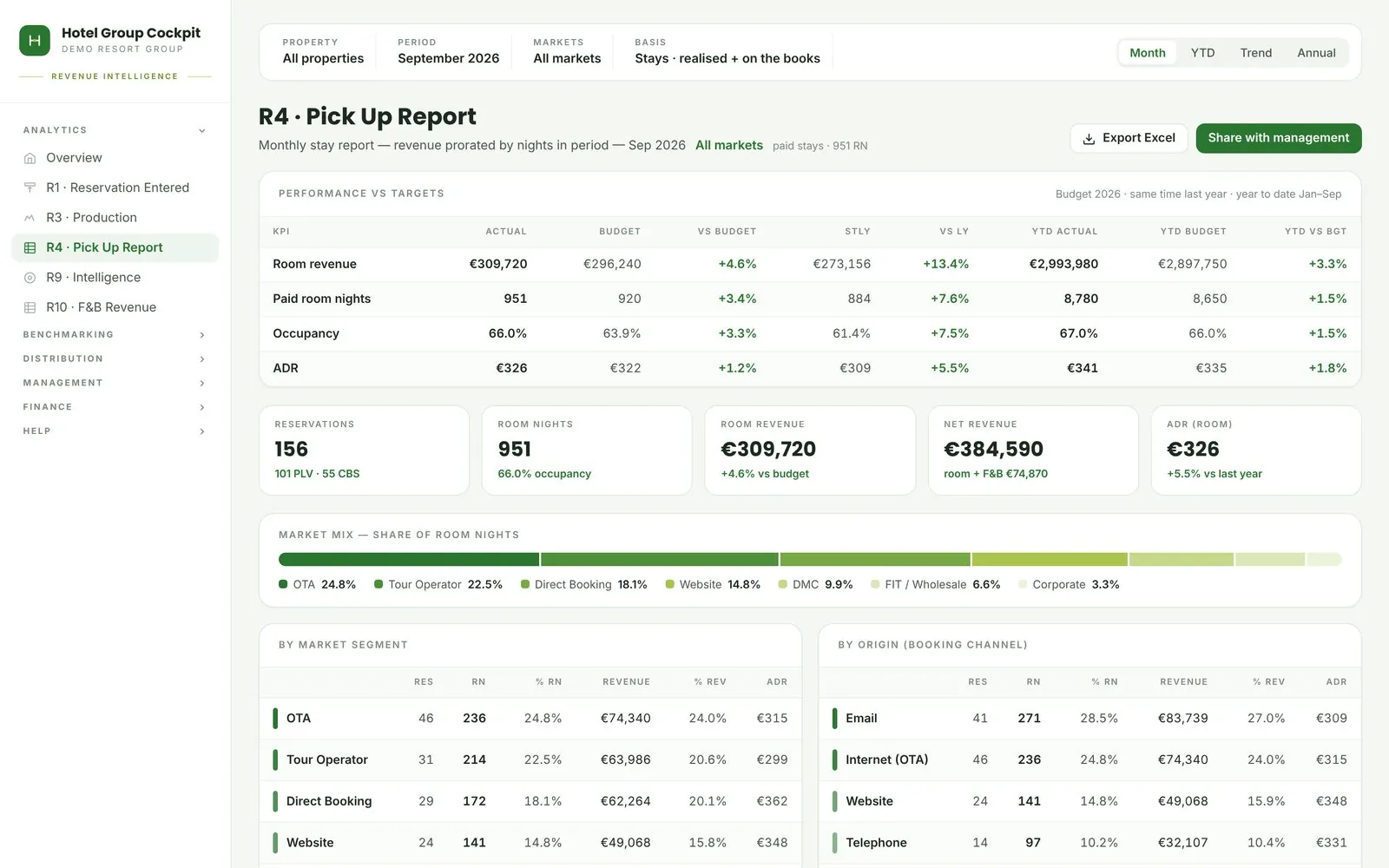Click the R4 Pick Up Report table icon
The width and height of the screenshot is (1389, 868).
(x=30, y=247)
